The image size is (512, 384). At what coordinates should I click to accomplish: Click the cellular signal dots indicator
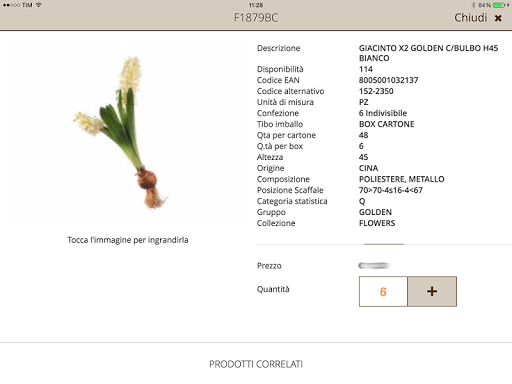(x=11, y=5)
